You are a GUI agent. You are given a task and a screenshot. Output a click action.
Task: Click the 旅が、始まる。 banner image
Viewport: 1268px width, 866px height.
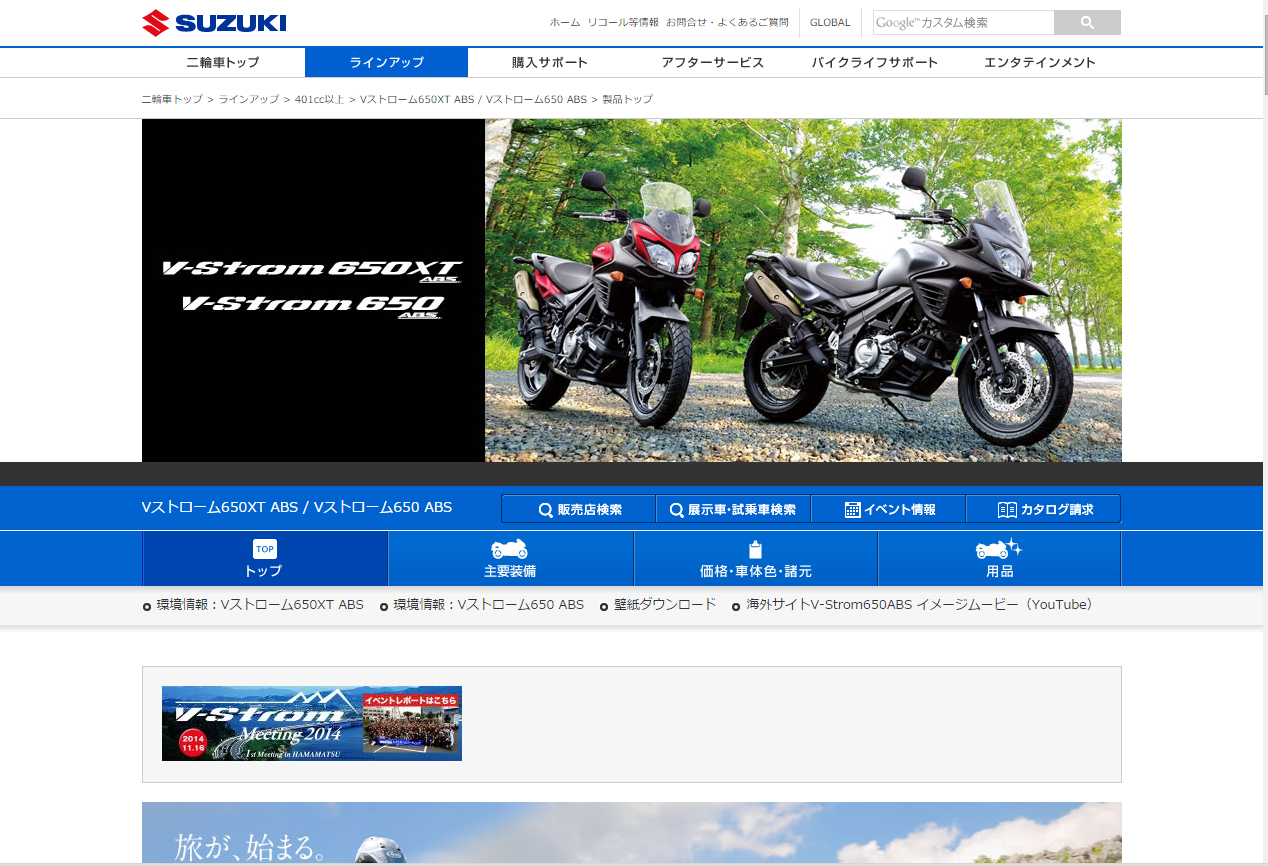click(632, 833)
